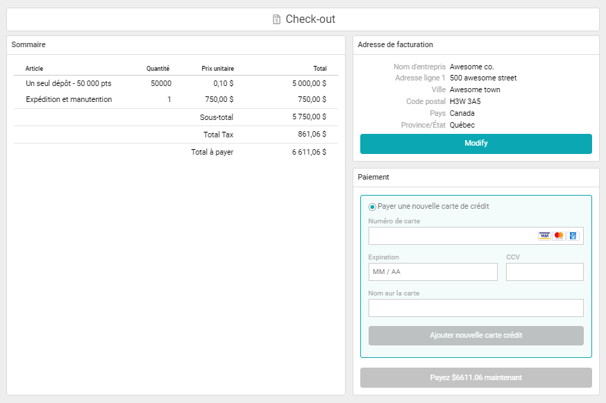606x403 pixels.
Task: Click the Visa card icon
Action: pos(544,236)
